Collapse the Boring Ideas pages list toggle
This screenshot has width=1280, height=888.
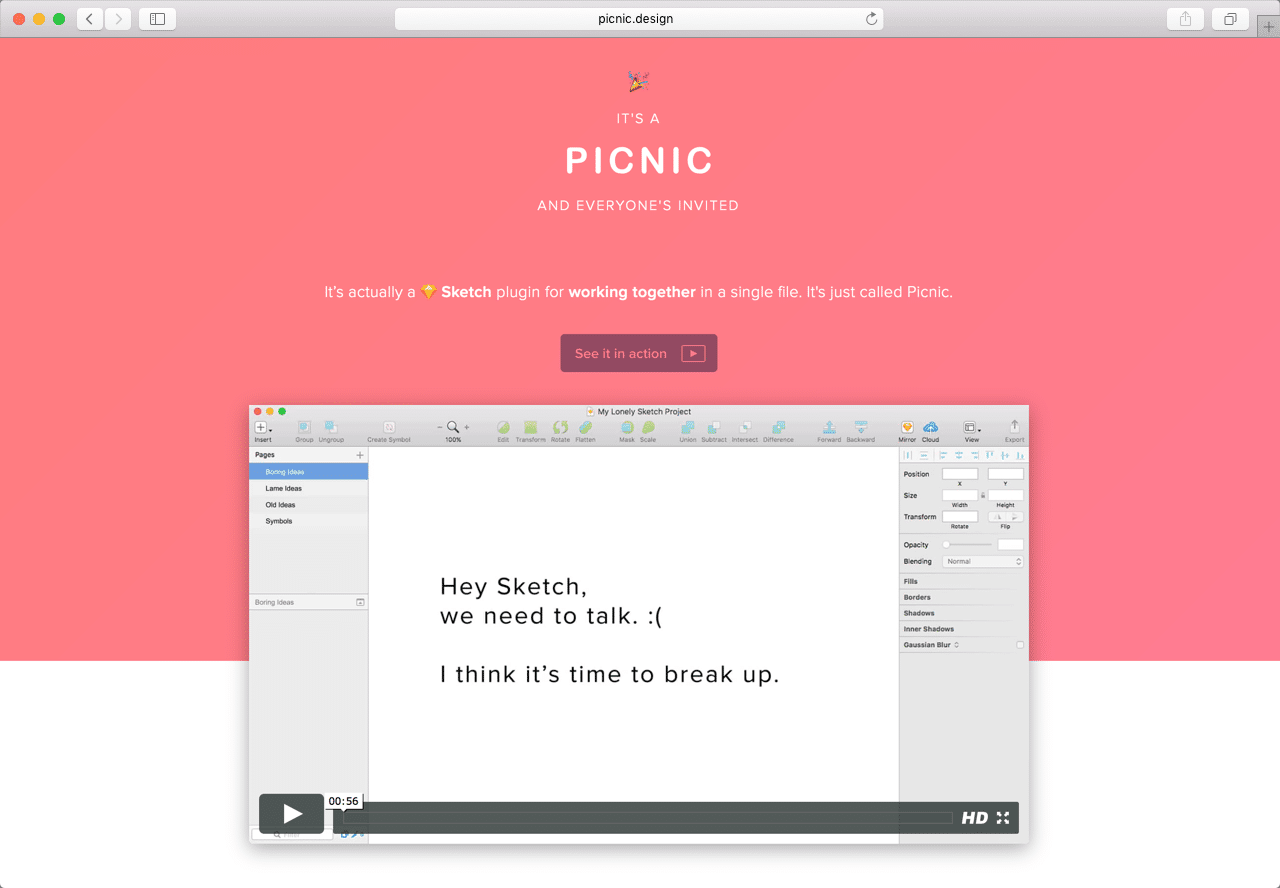[360, 603]
